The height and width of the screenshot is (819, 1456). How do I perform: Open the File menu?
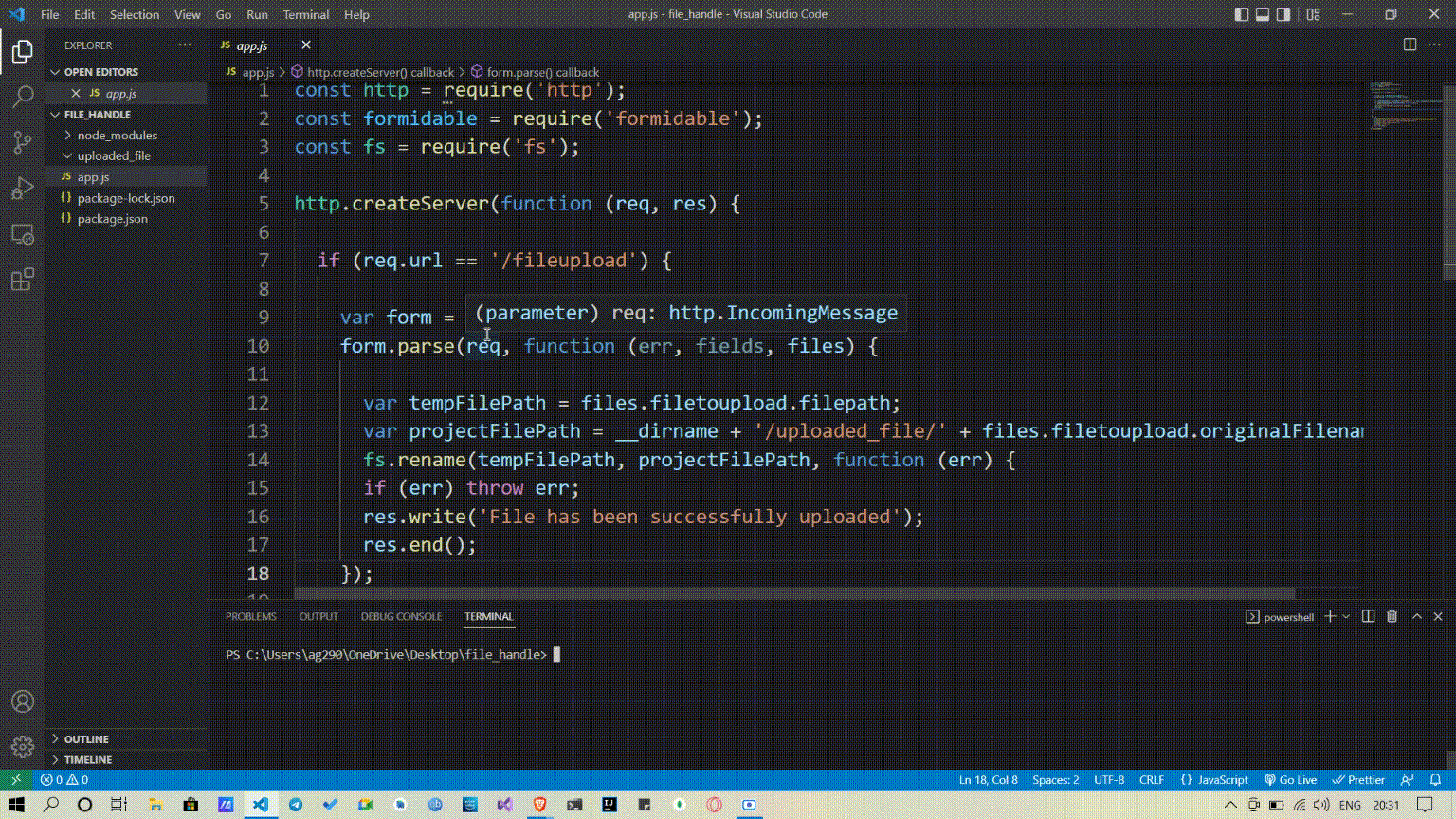point(50,14)
